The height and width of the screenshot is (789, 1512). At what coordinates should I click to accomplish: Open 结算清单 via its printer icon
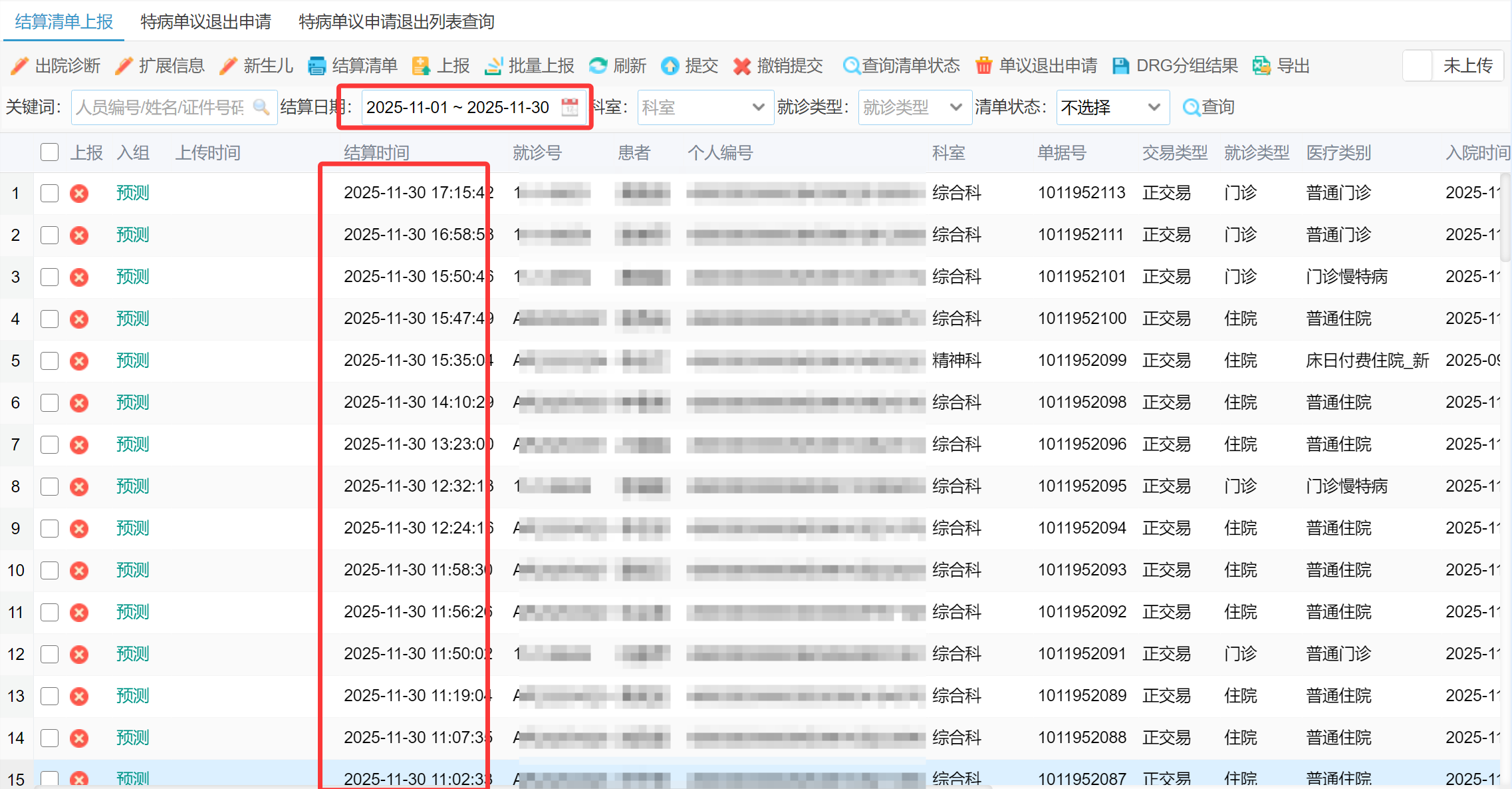pyautogui.click(x=317, y=66)
